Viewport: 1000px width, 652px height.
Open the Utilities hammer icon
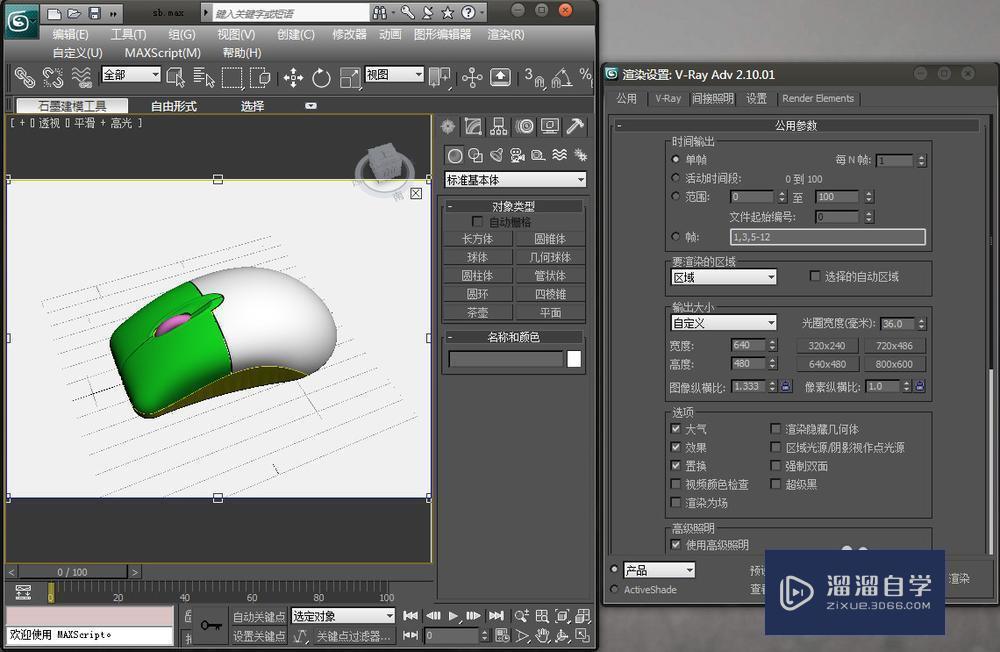(574, 126)
